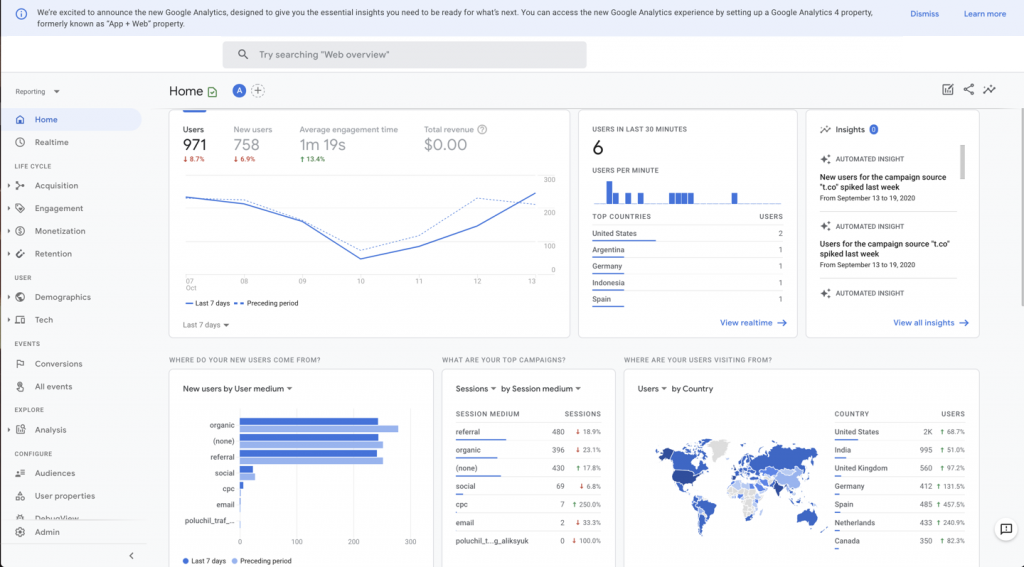Image resolution: width=1024 pixels, height=567 pixels.
Task: Click the User properties icon
Action: tap(20, 496)
